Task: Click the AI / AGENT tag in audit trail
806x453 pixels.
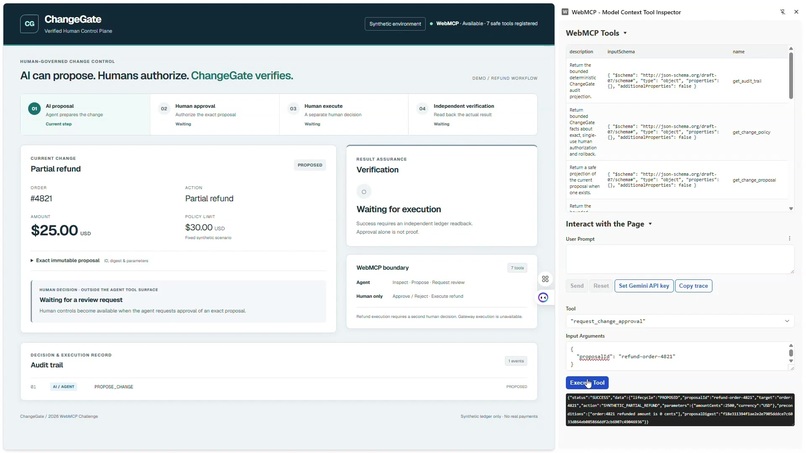Action: tap(64, 387)
